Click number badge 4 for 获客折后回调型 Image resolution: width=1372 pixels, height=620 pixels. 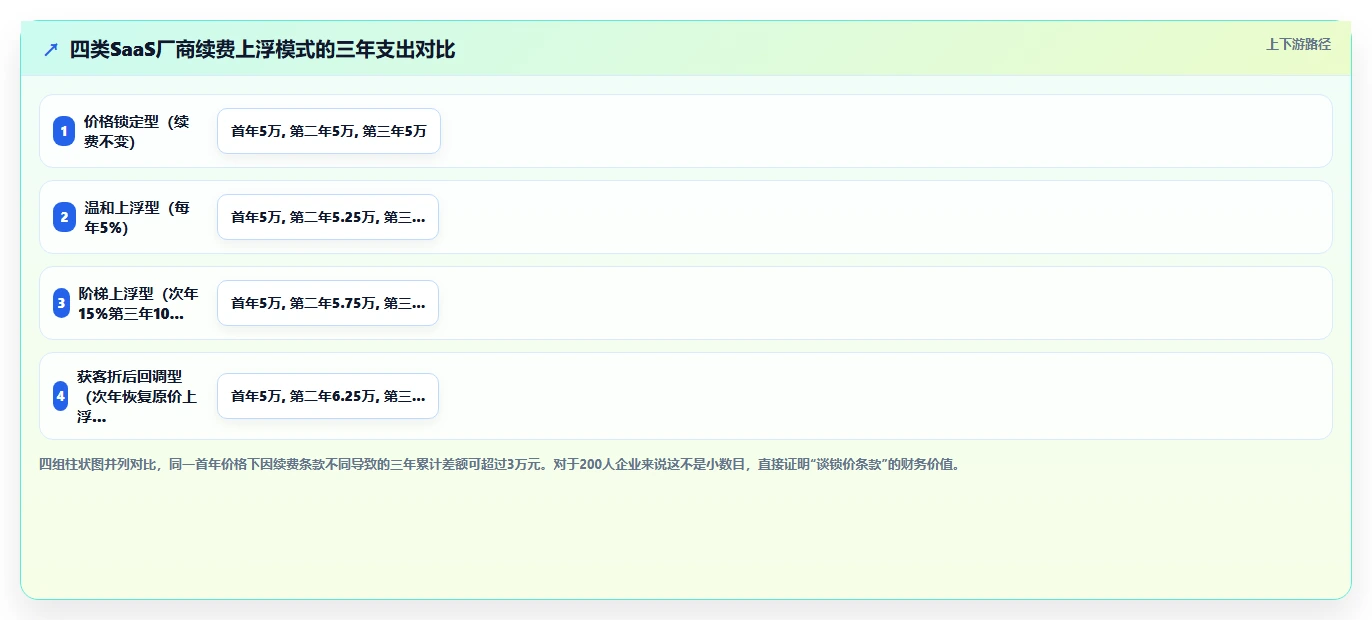(x=60, y=396)
